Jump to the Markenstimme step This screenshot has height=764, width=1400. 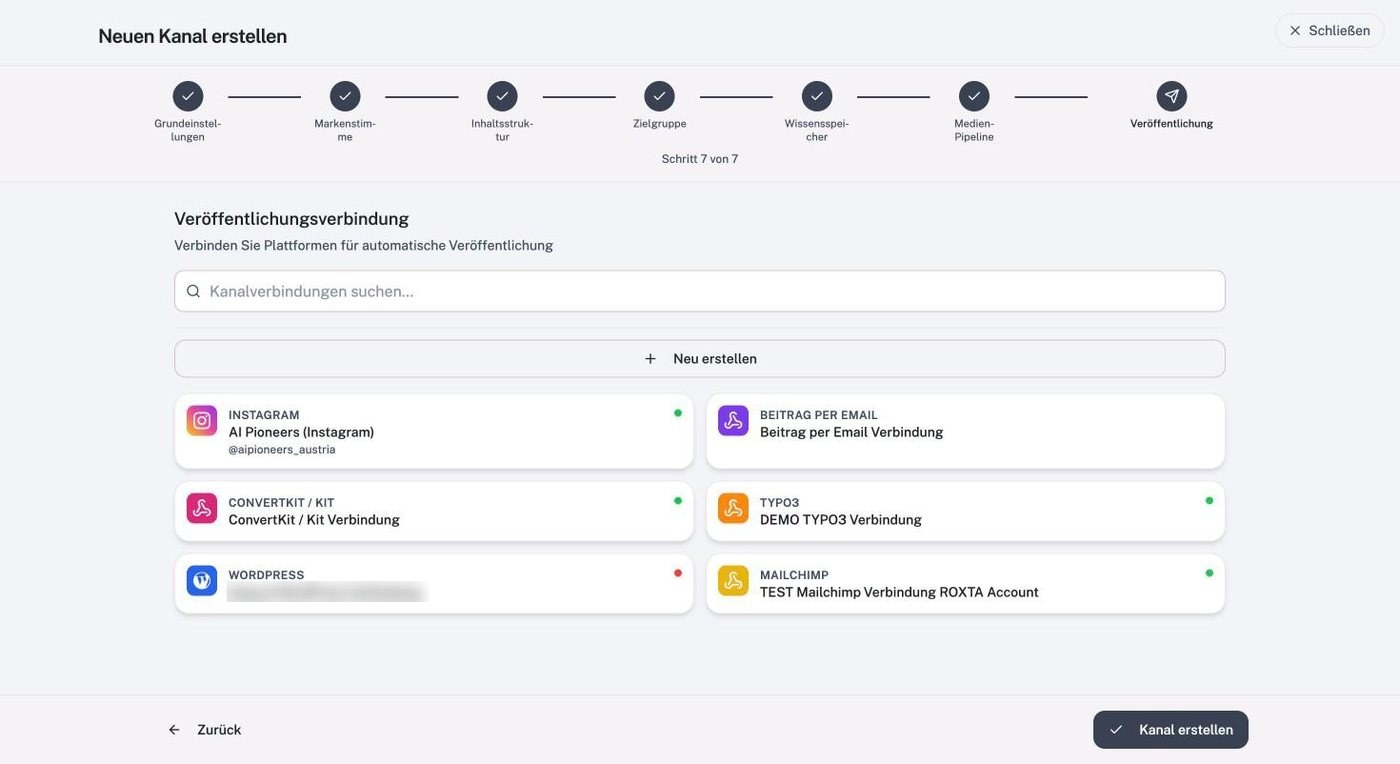click(x=345, y=97)
